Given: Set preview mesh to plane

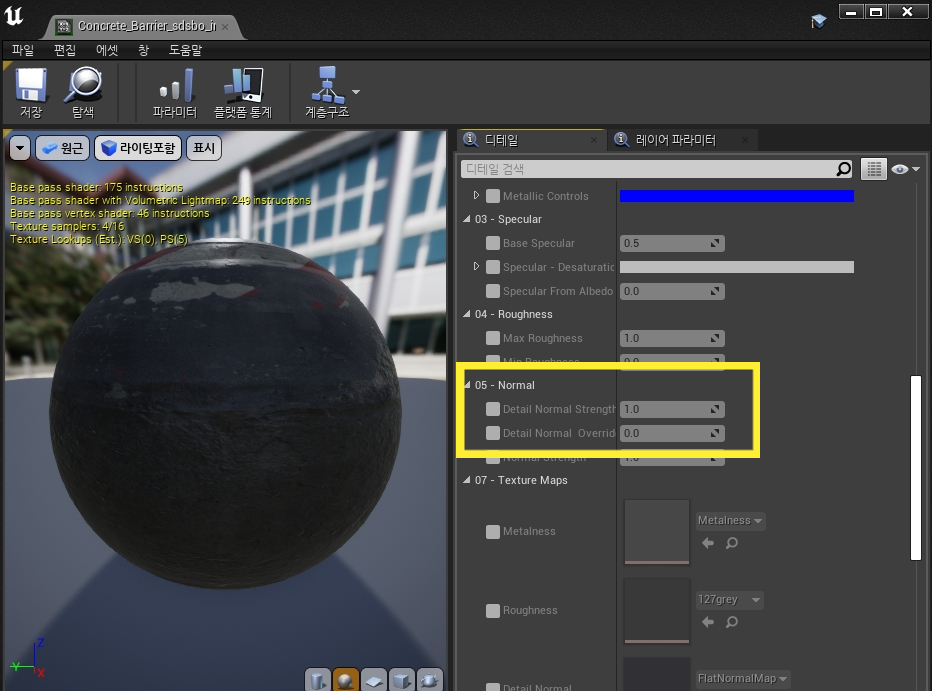Looking at the screenshot, I should [374, 679].
